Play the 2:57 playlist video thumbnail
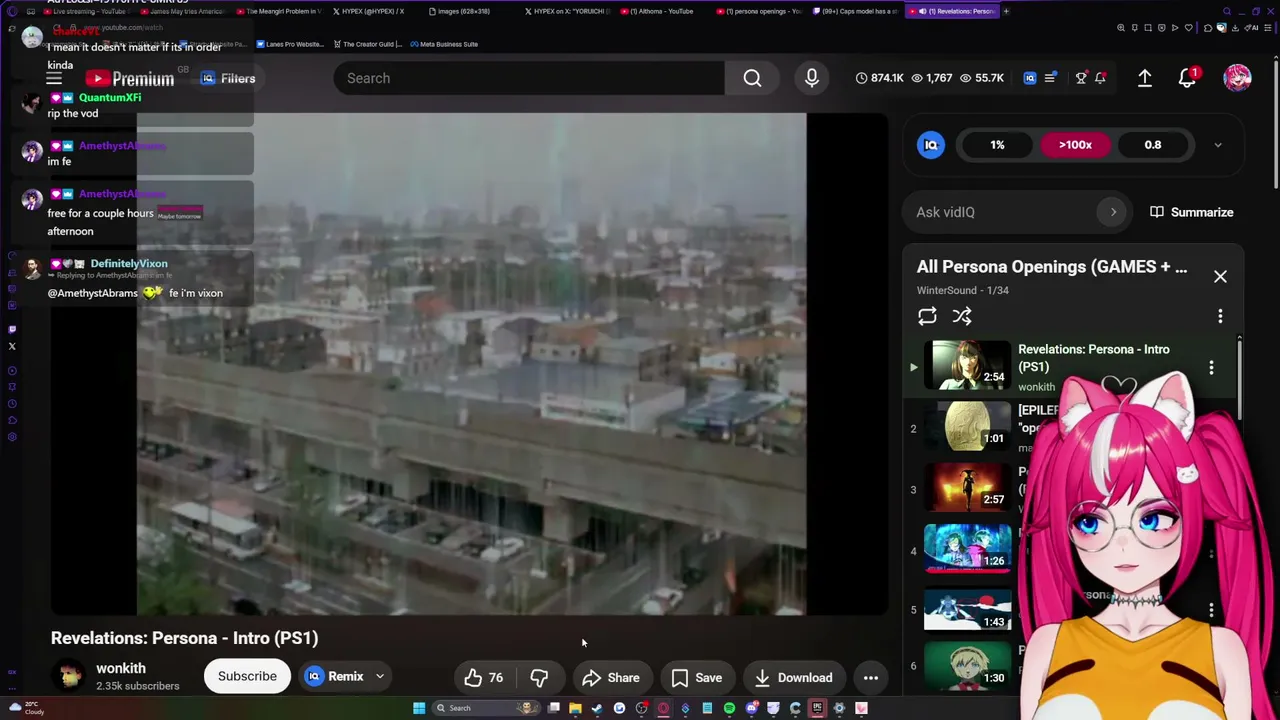The width and height of the screenshot is (1280, 720). click(967, 488)
